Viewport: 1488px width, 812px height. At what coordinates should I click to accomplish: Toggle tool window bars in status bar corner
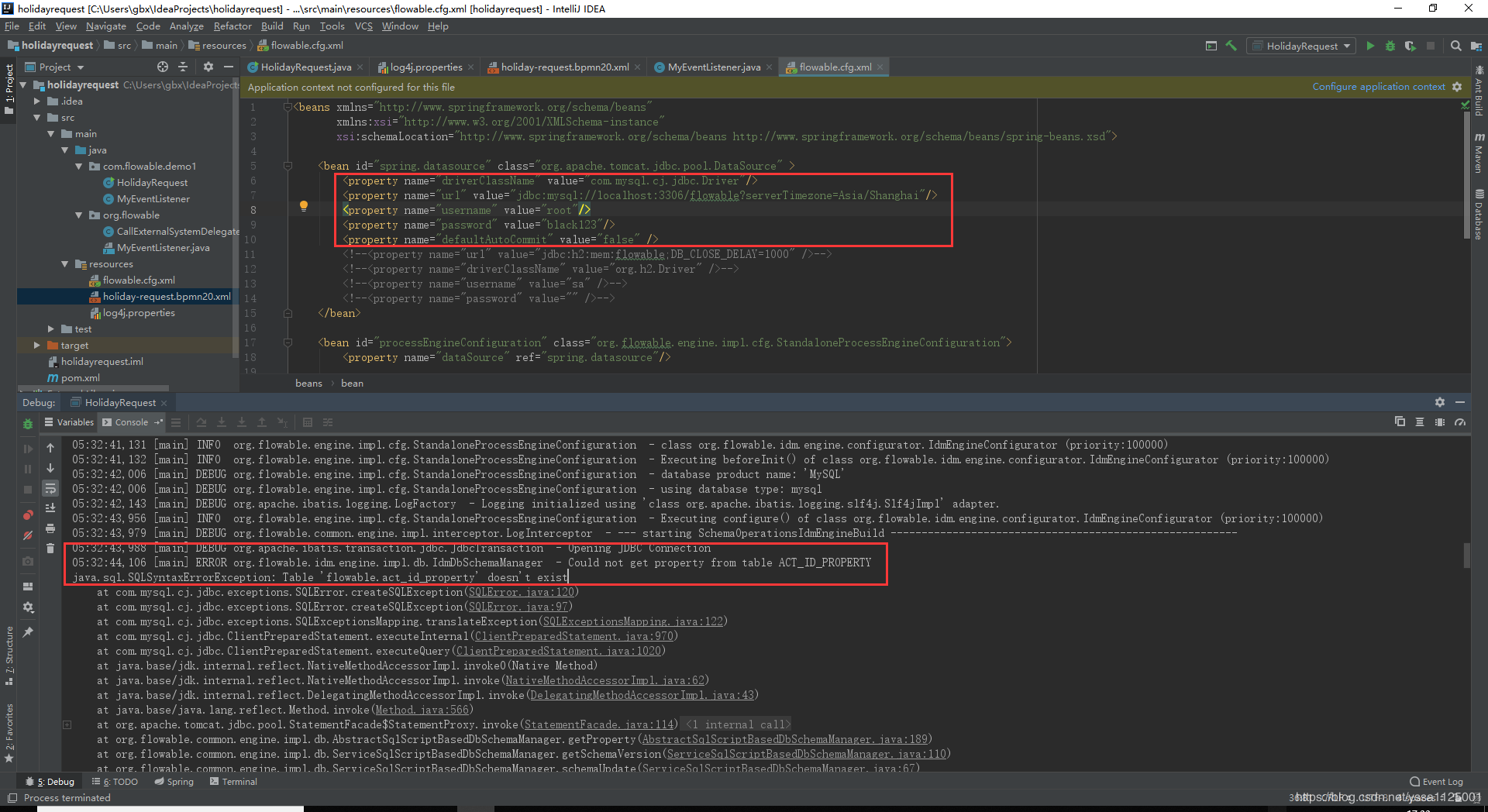12,797
